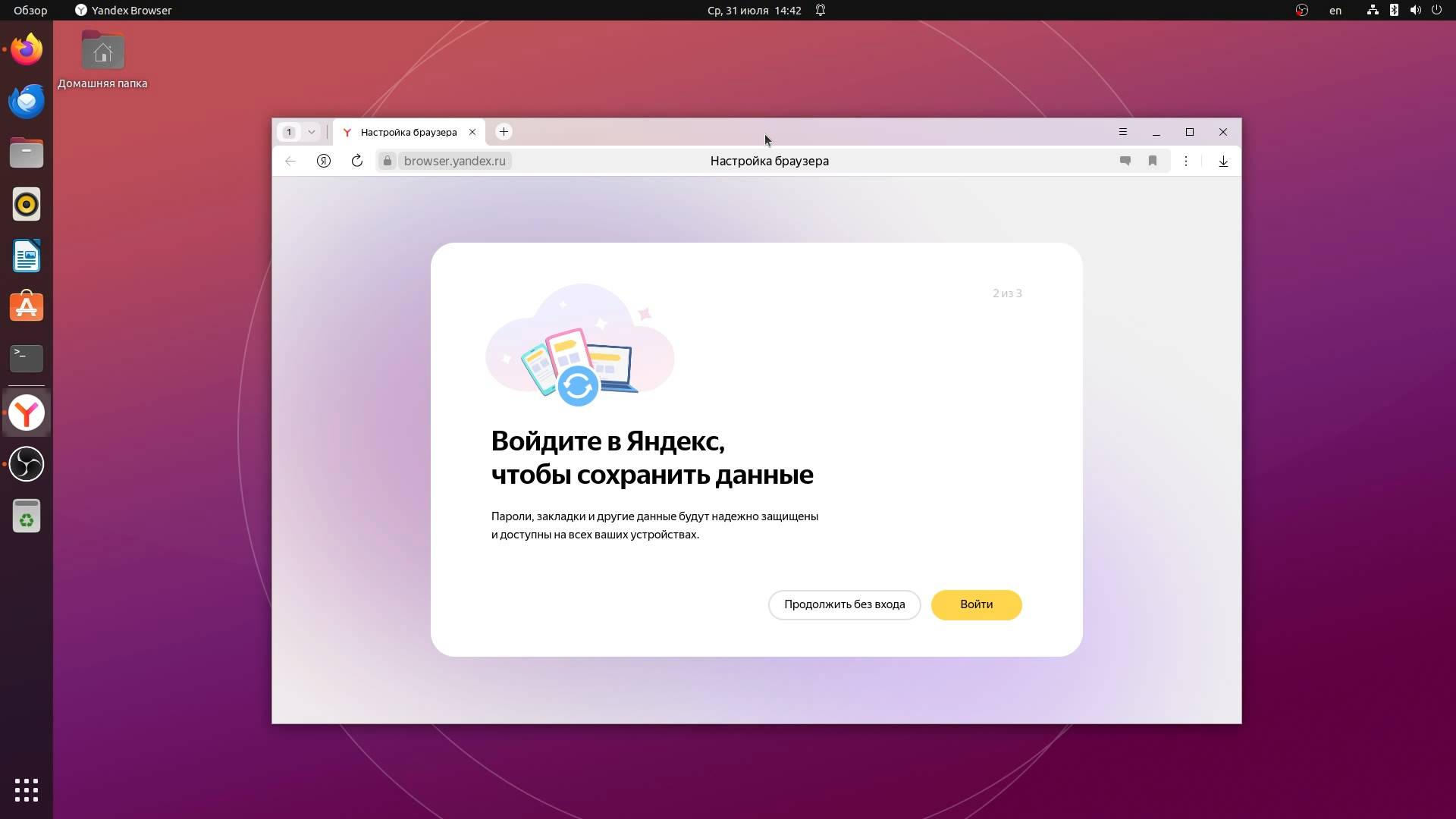Open Firefox from the dock

[27, 50]
